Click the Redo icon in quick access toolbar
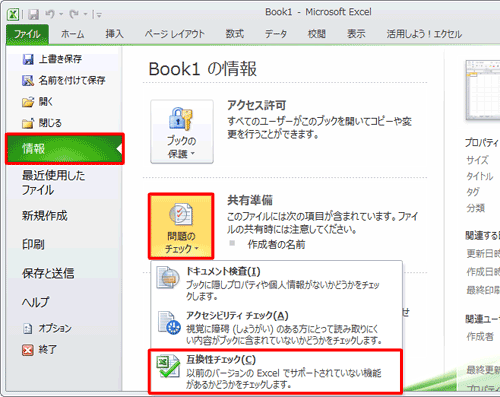Viewport: 500px width, 397px height. tap(74, 14)
